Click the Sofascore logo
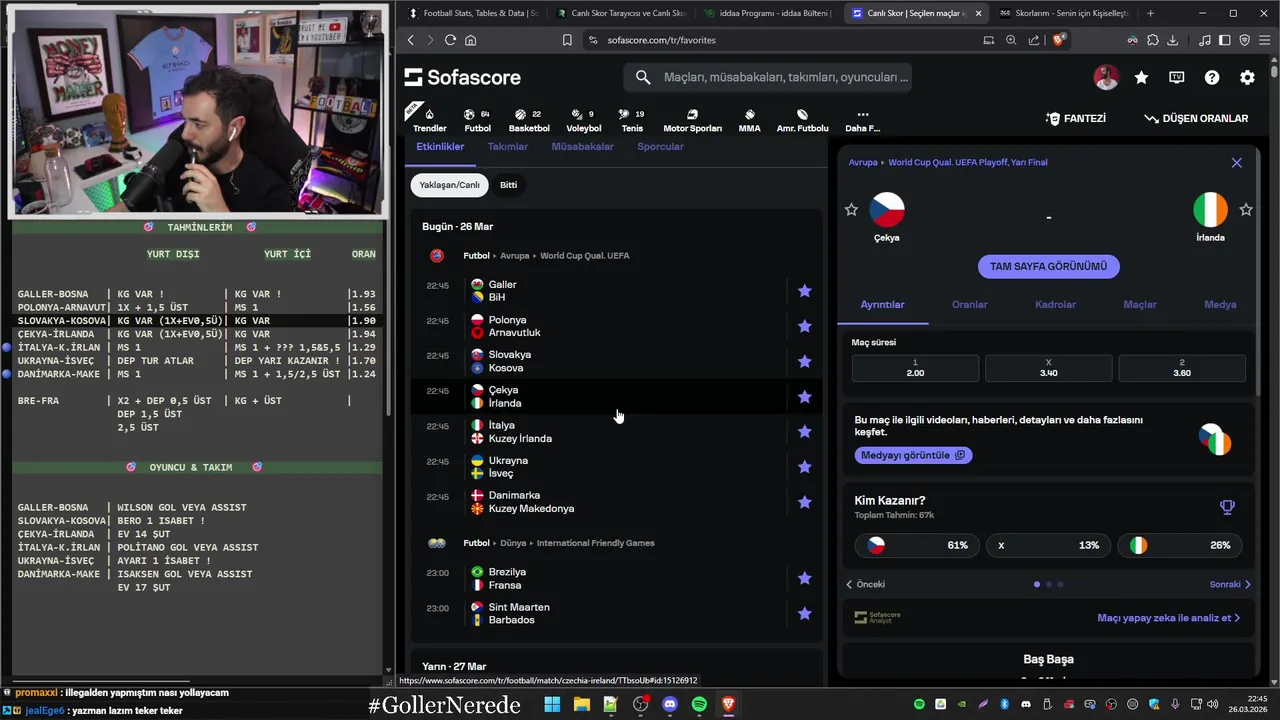The width and height of the screenshot is (1280, 720). [x=463, y=77]
